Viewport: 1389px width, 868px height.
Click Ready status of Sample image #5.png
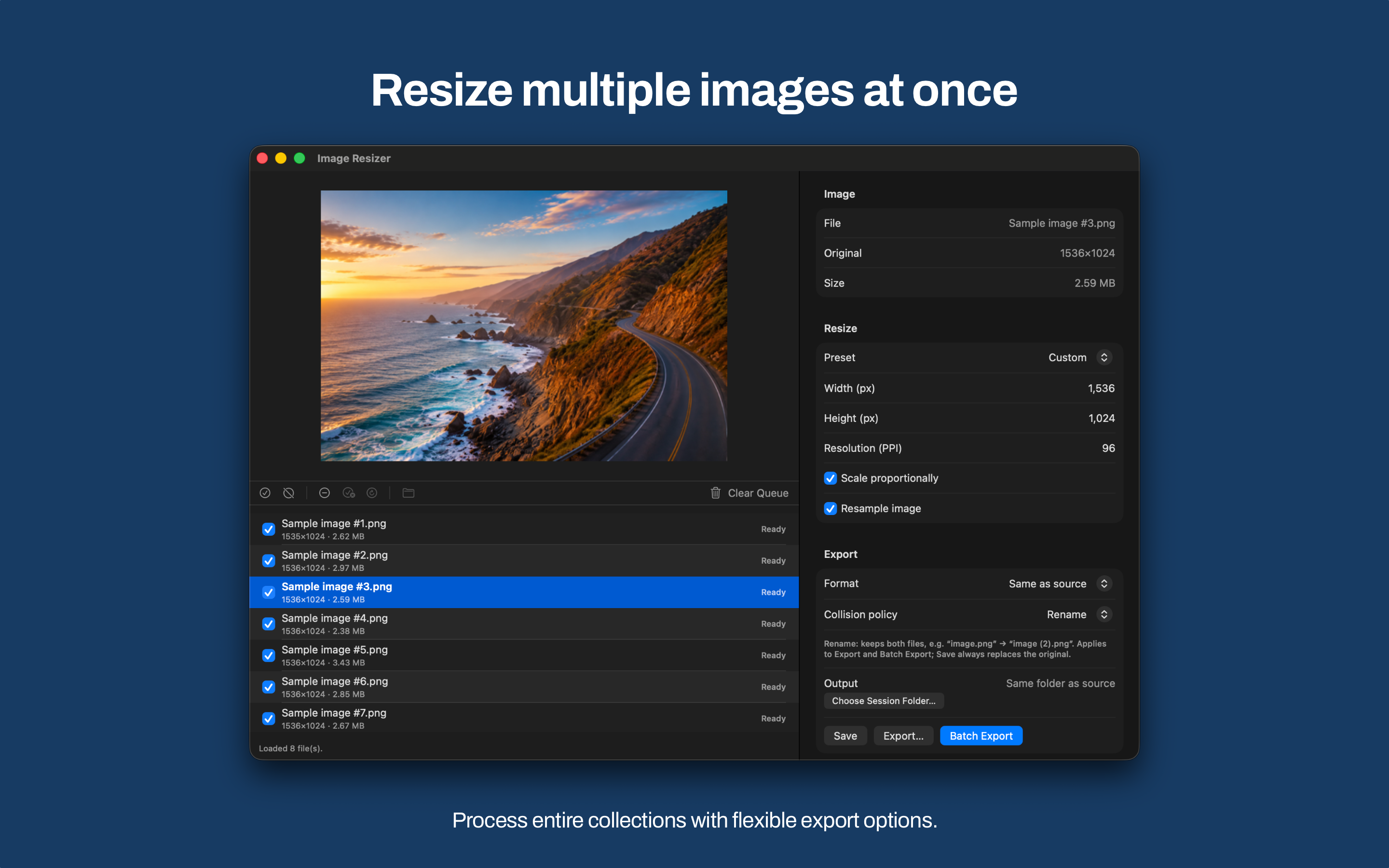point(773,656)
